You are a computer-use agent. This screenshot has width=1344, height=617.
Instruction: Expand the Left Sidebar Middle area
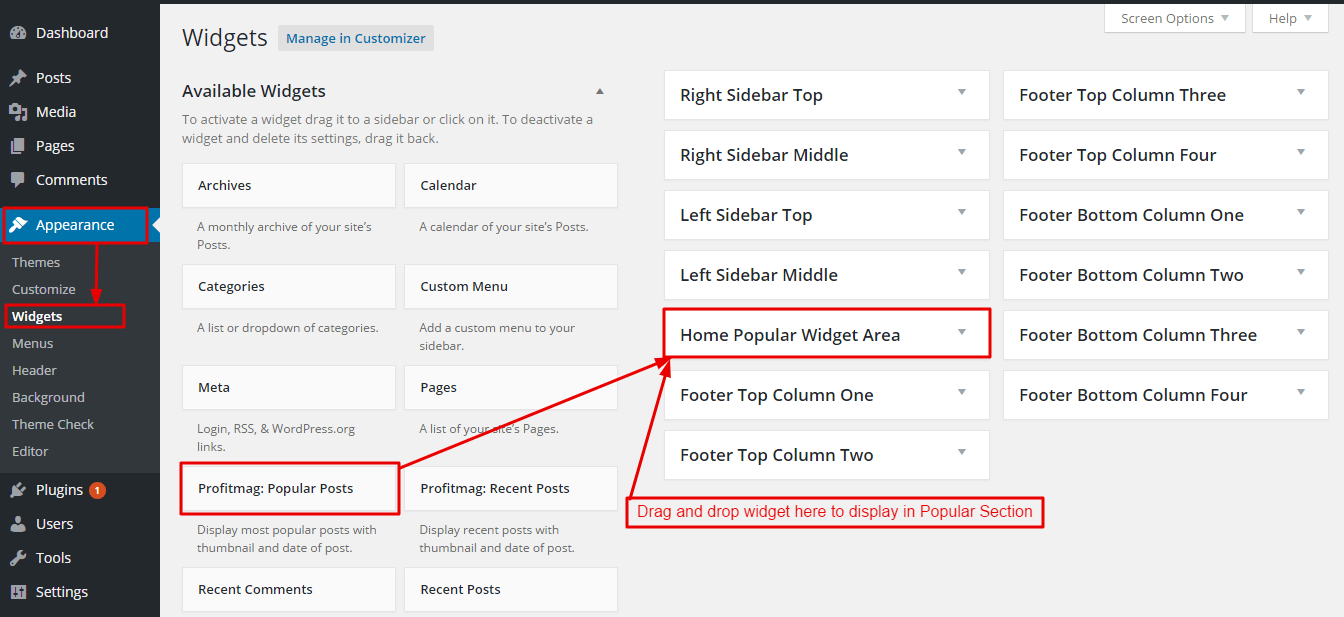[962, 272]
